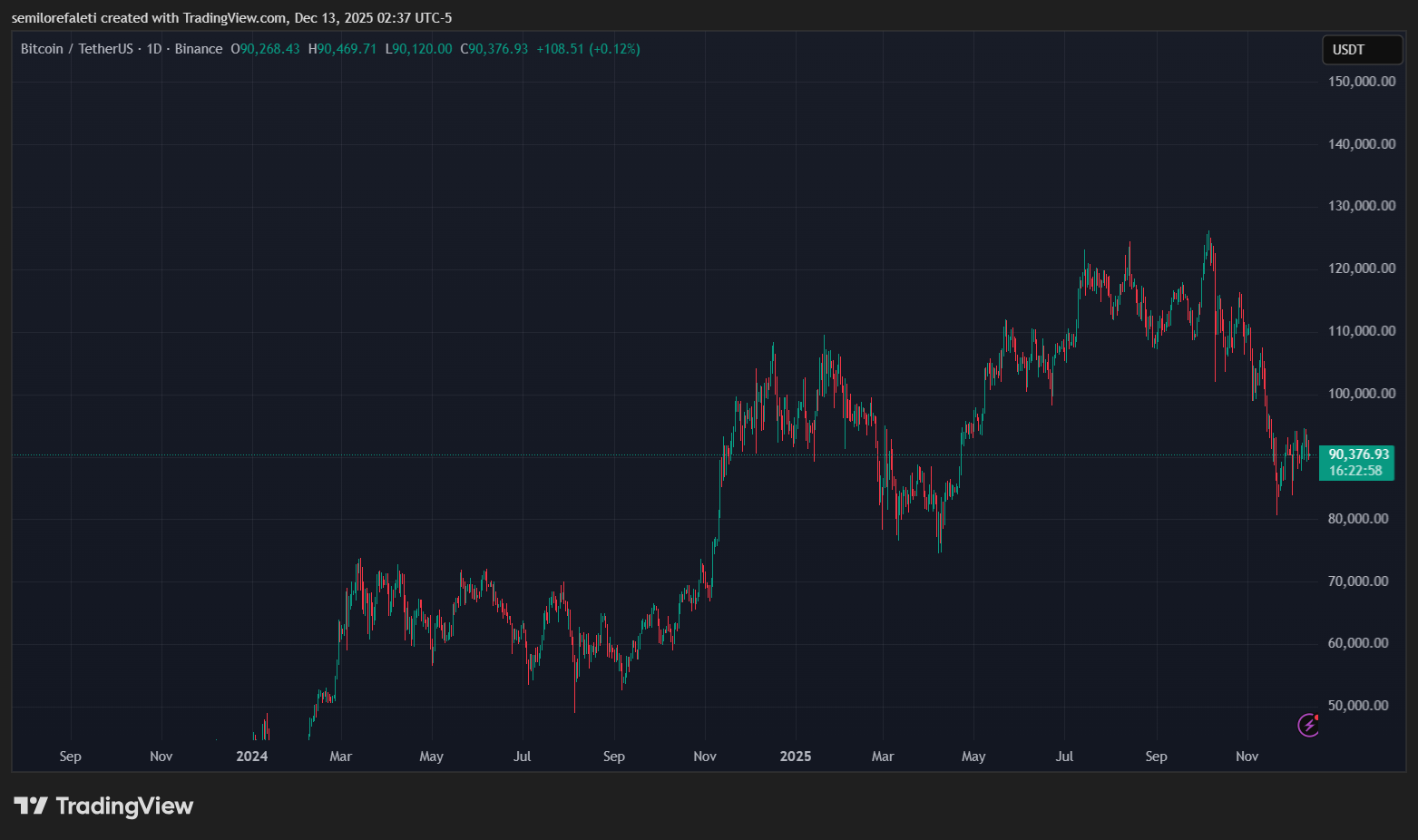Click the close price value C90,376.93
1418x840 pixels.
pos(494,49)
